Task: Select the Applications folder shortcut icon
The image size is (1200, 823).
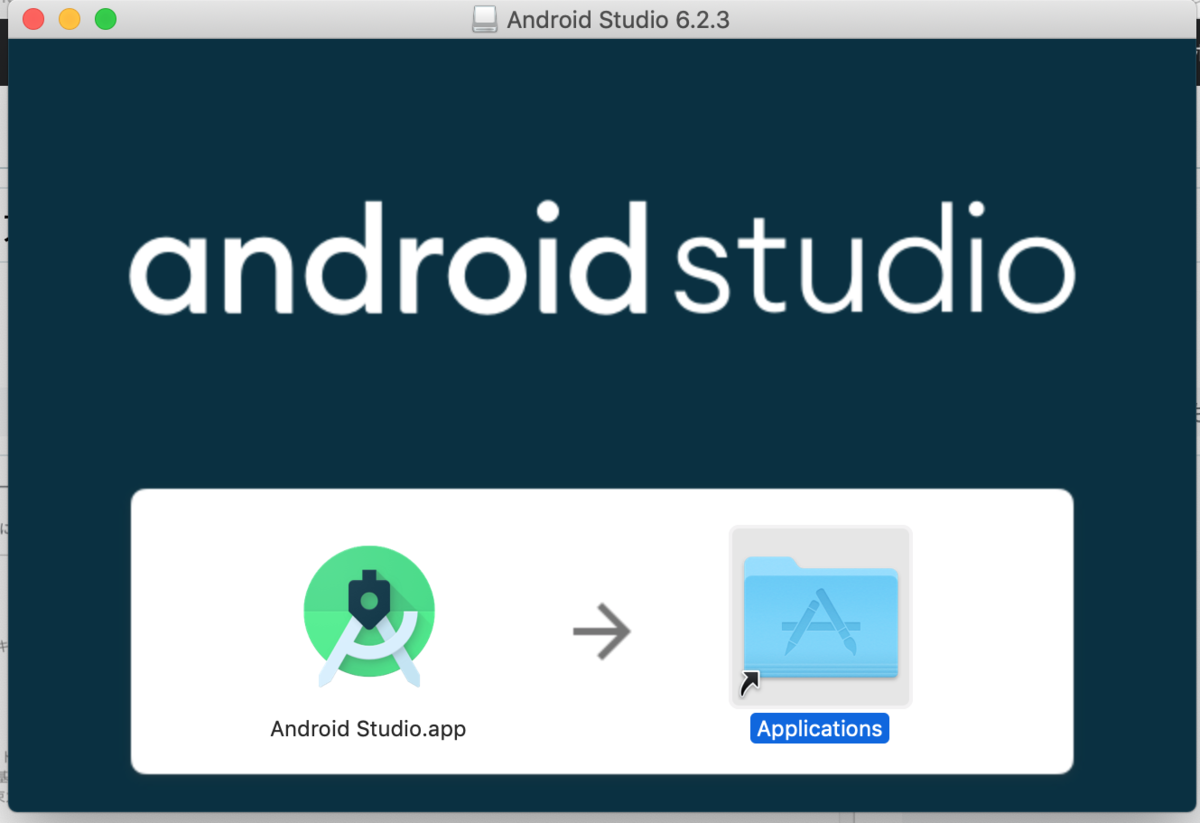Action: [x=820, y=617]
